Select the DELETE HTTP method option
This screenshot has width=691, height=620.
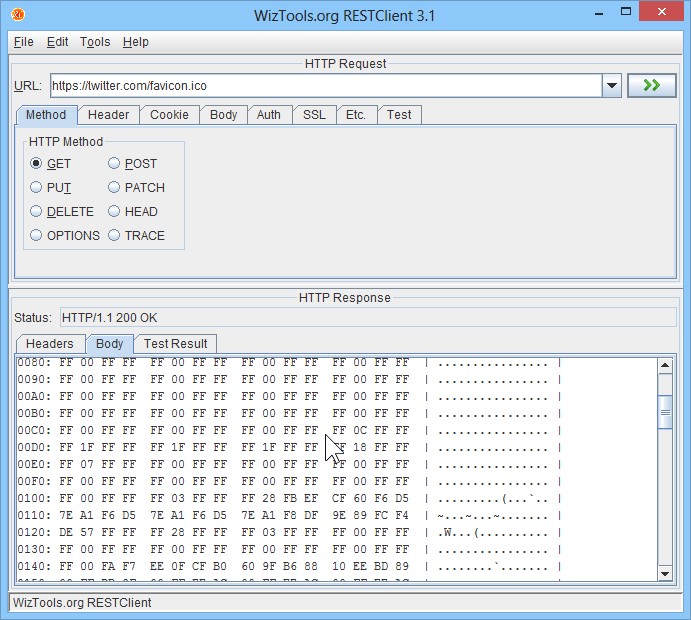37,212
